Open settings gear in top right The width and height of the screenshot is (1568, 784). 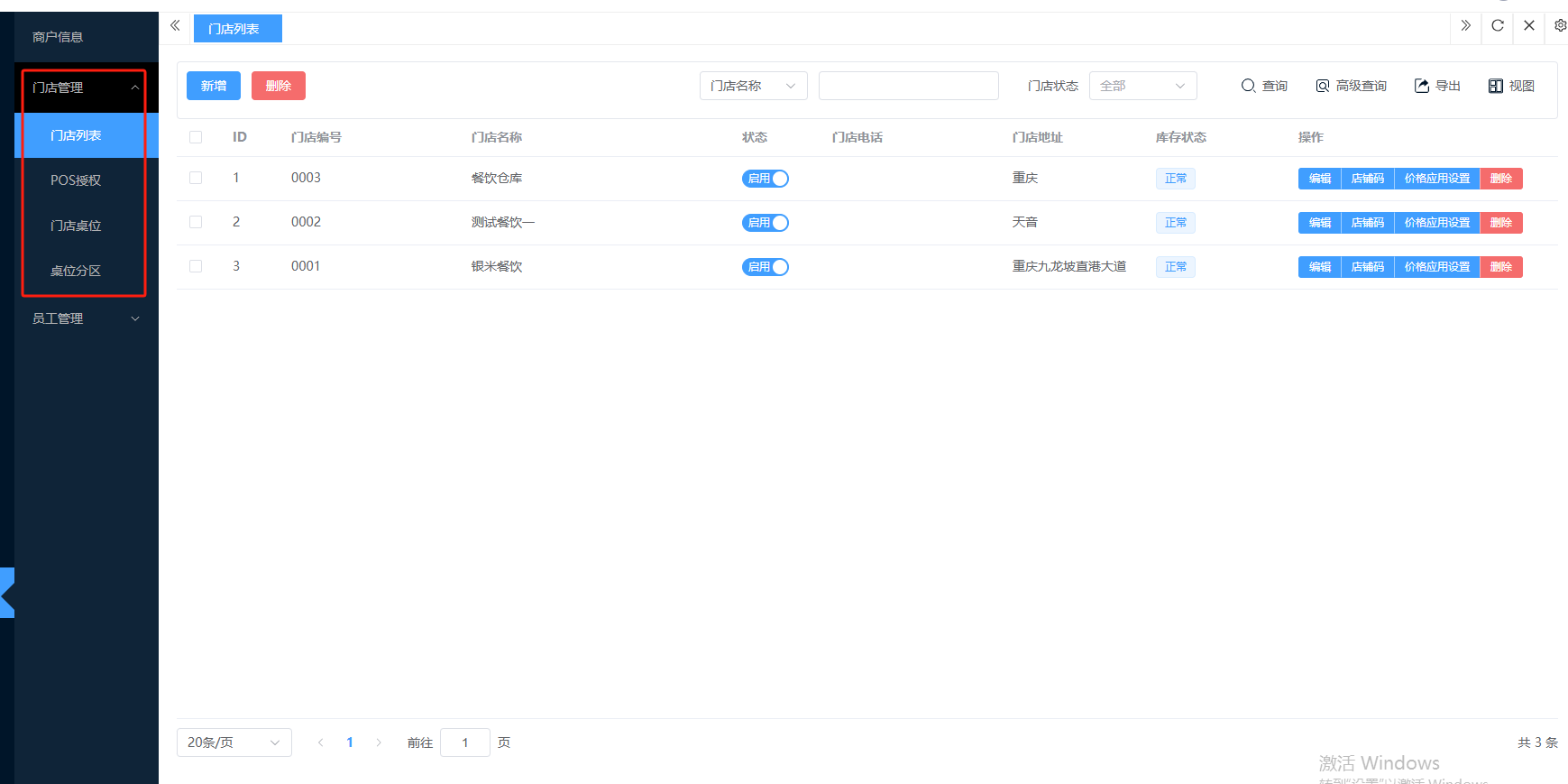[x=1560, y=26]
